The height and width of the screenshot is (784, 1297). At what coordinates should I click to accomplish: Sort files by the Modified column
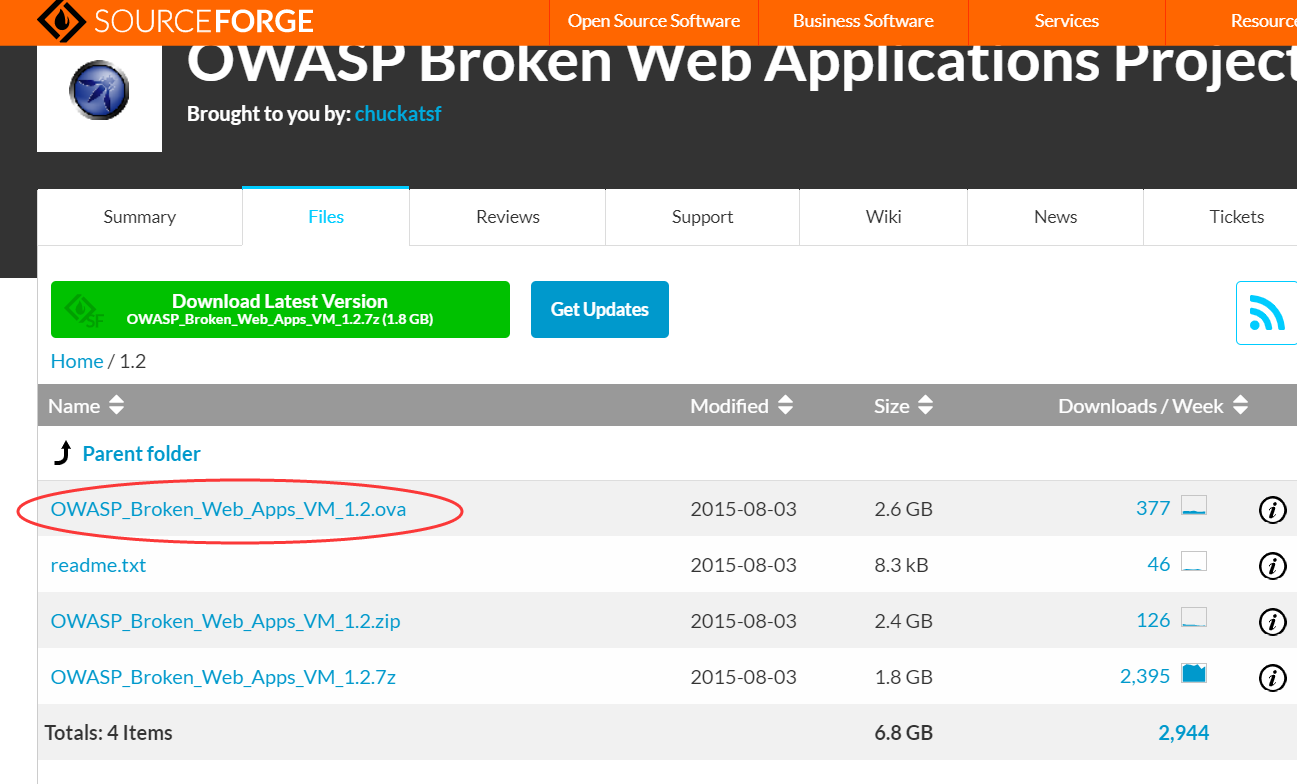tap(786, 406)
